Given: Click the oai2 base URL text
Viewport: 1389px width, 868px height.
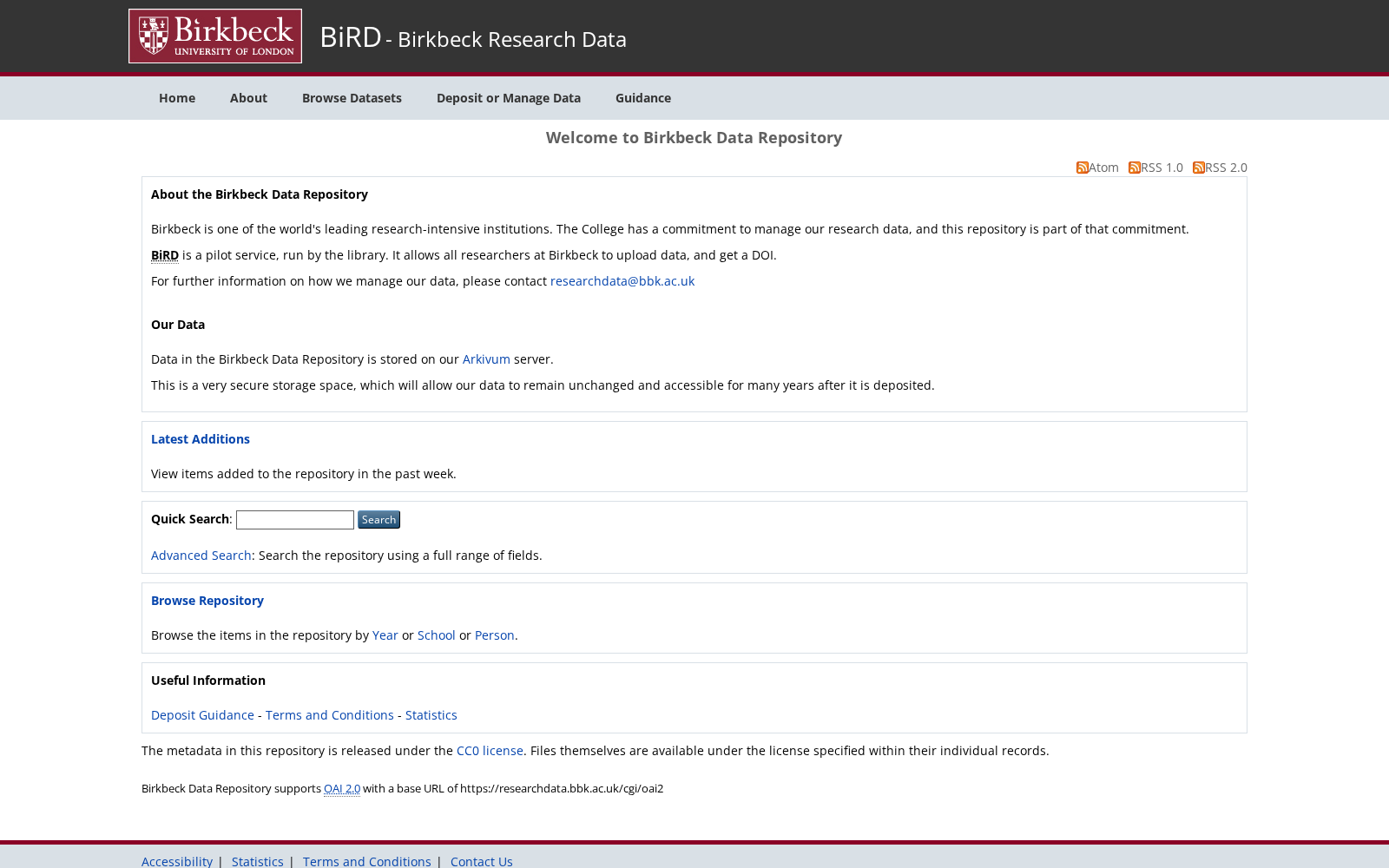Looking at the screenshot, I should (562, 788).
